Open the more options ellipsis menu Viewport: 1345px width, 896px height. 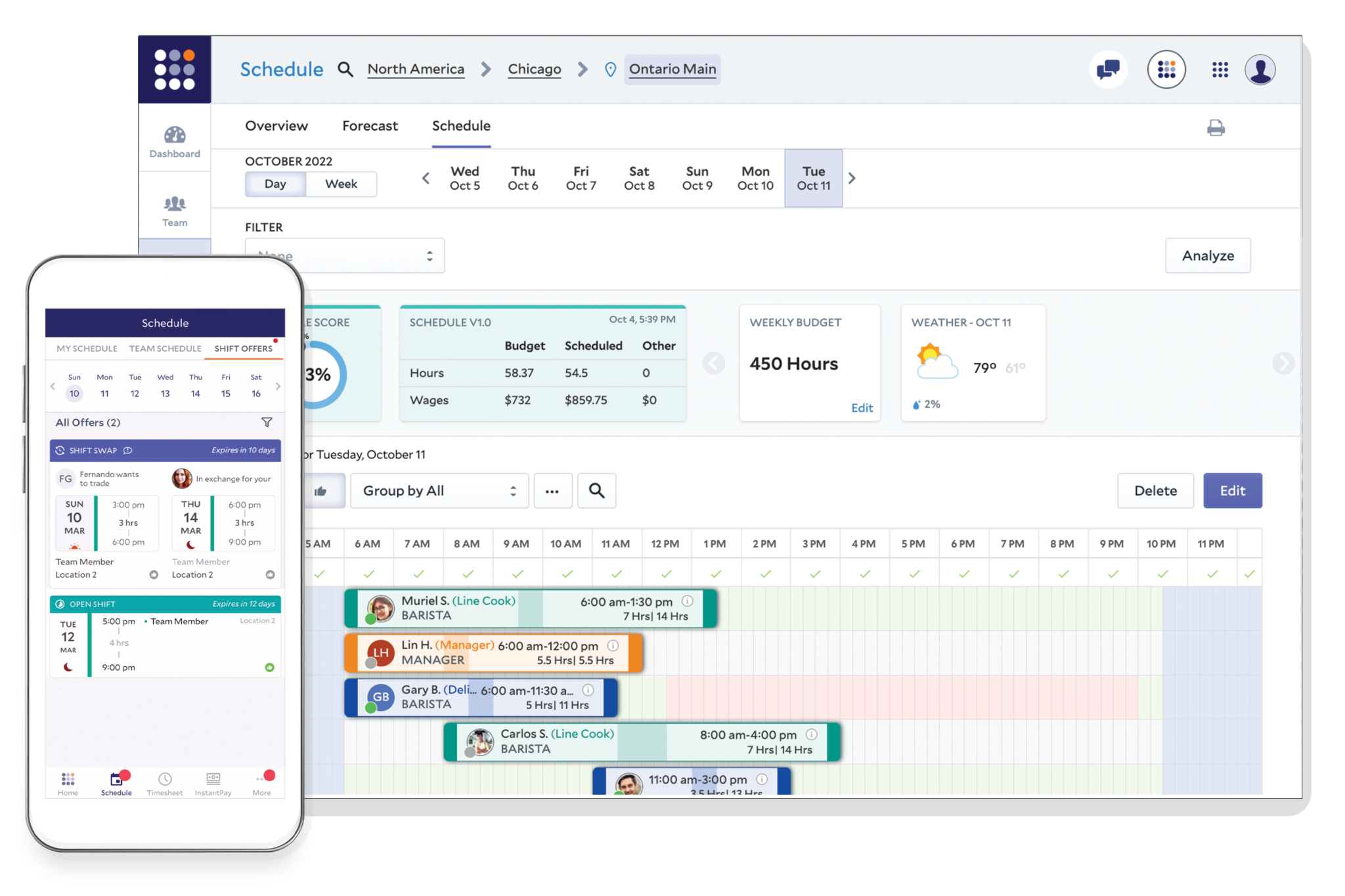[x=553, y=490]
